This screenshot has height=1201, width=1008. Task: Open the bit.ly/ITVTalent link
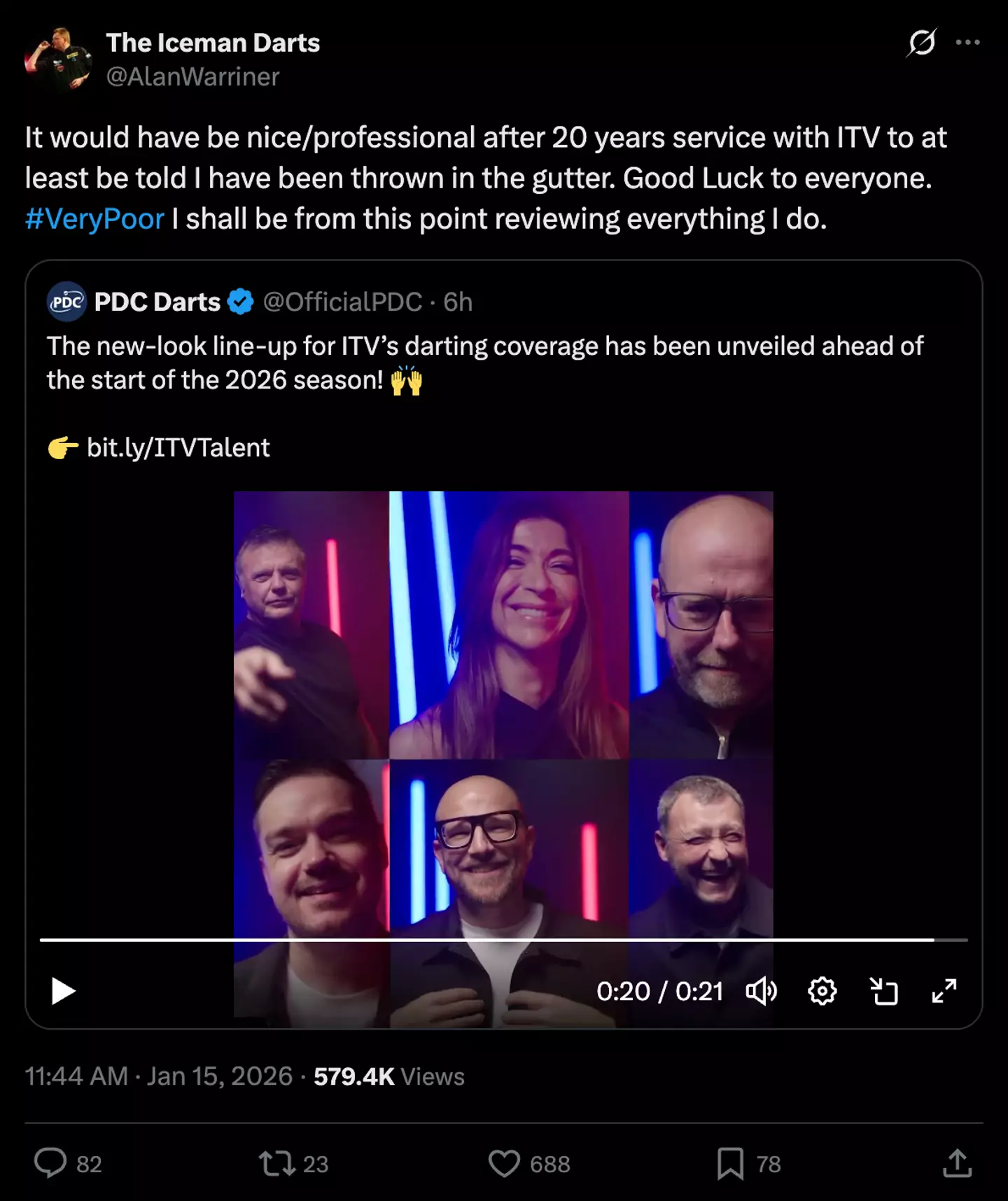click(x=178, y=447)
